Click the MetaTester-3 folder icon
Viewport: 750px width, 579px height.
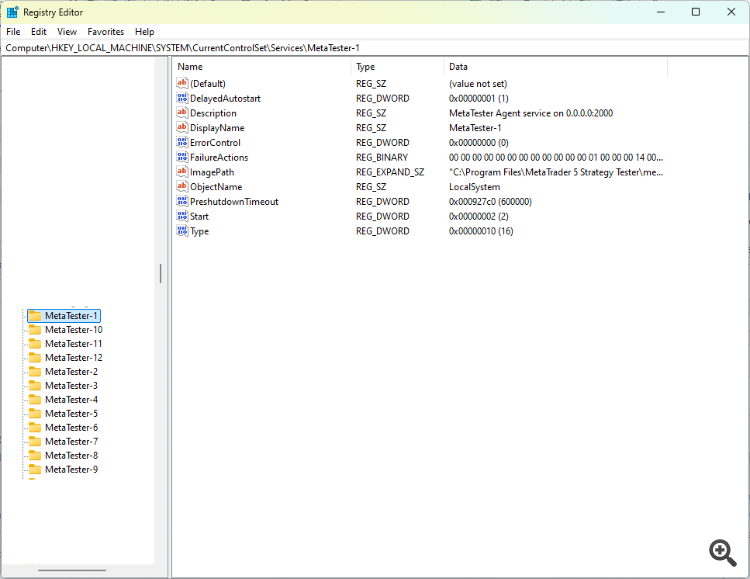point(35,386)
